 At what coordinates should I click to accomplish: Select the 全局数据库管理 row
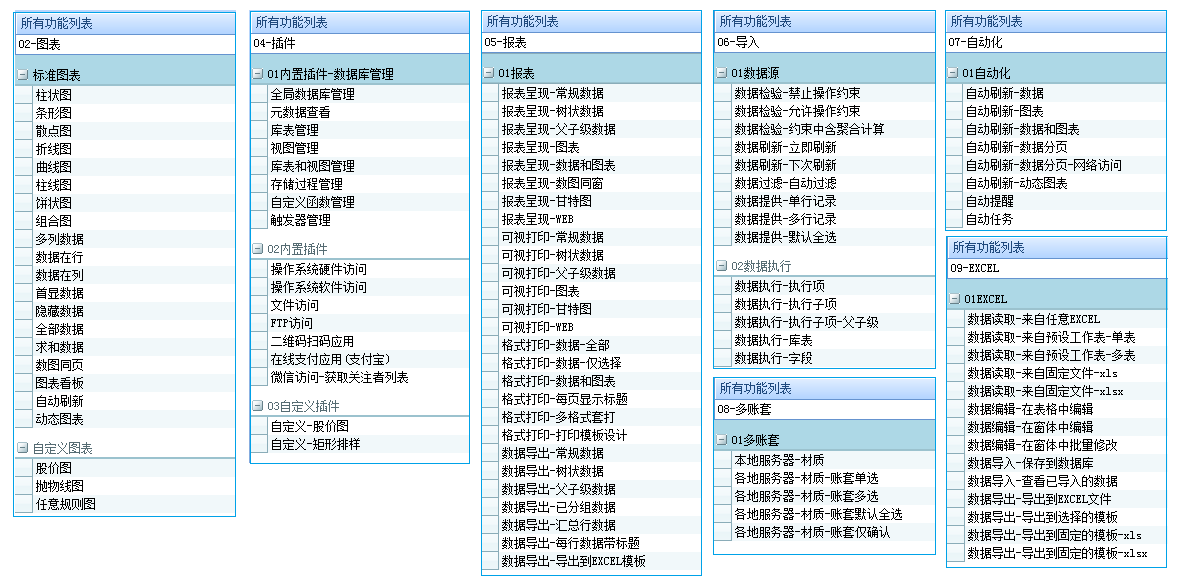(x=360, y=94)
